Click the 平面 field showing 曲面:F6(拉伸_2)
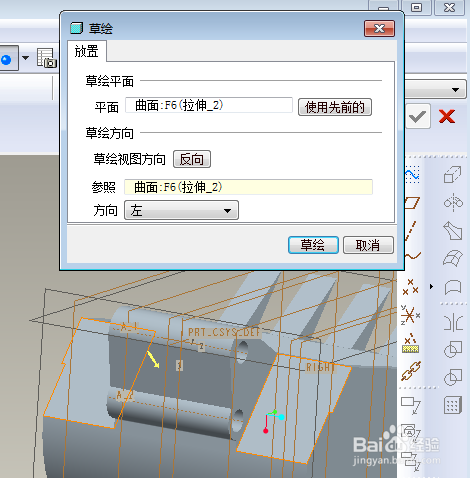The image size is (470, 478). 209,105
